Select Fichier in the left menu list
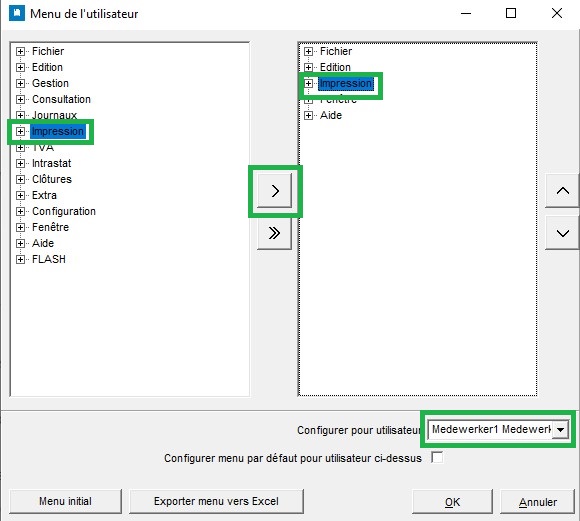The height and width of the screenshot is (521, 580). coord(48,51)
